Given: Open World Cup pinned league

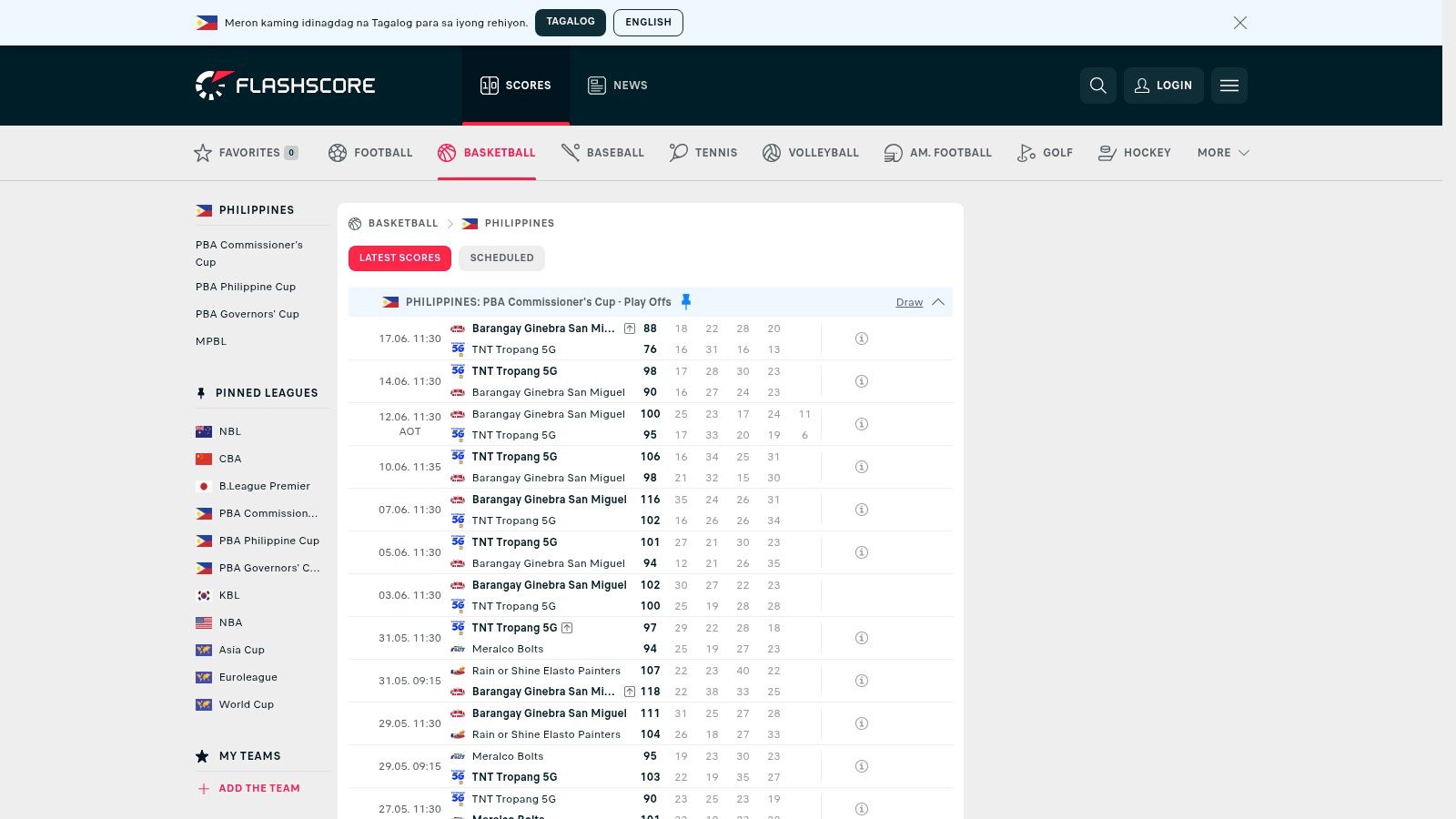Looking at the screenshot, I should point(247,704).
